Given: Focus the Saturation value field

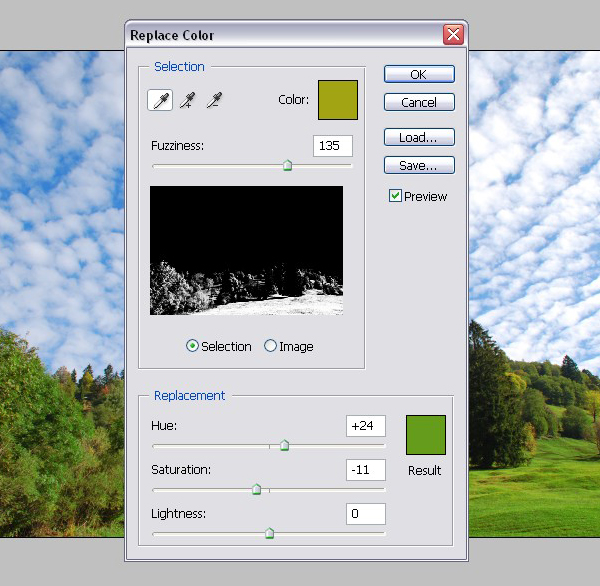Looking at the screenshot, I should [x=366, y=470].
